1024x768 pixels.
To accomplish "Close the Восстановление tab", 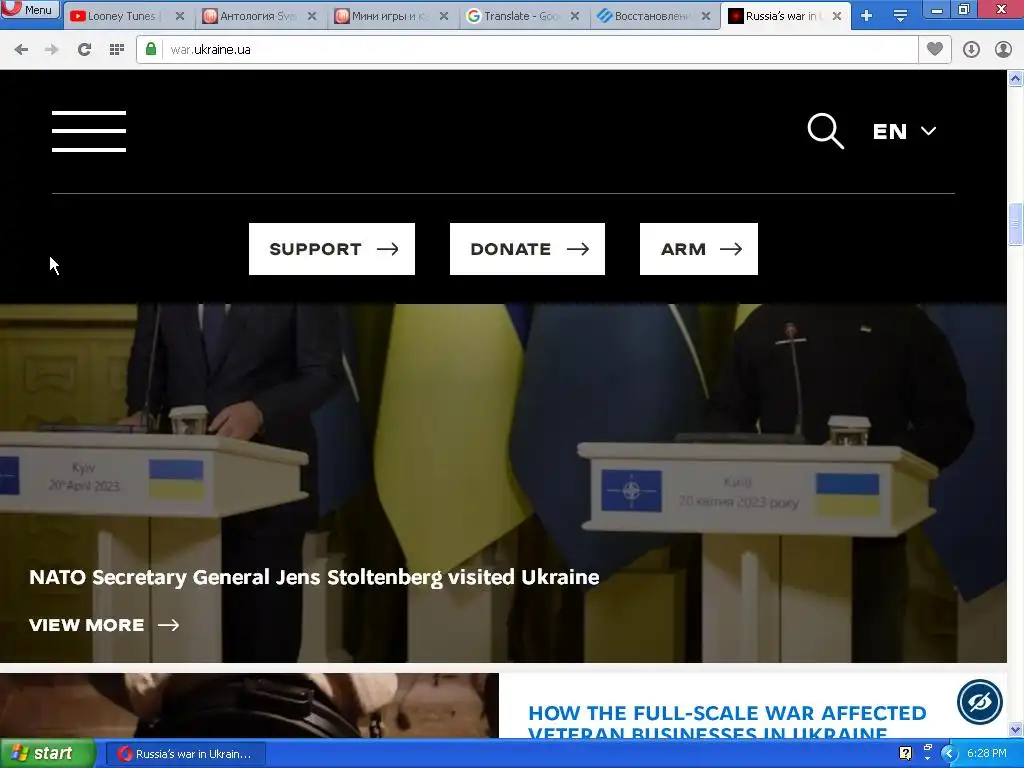I will pos(706,16).
